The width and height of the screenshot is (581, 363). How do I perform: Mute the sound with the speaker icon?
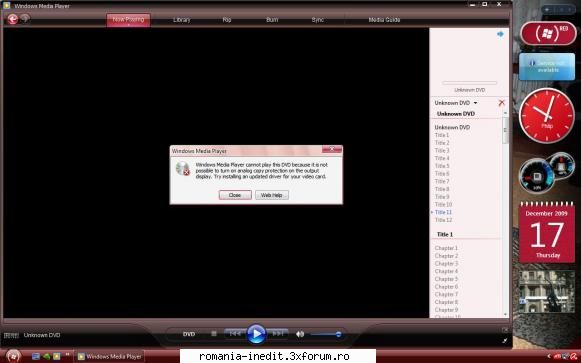300,334
